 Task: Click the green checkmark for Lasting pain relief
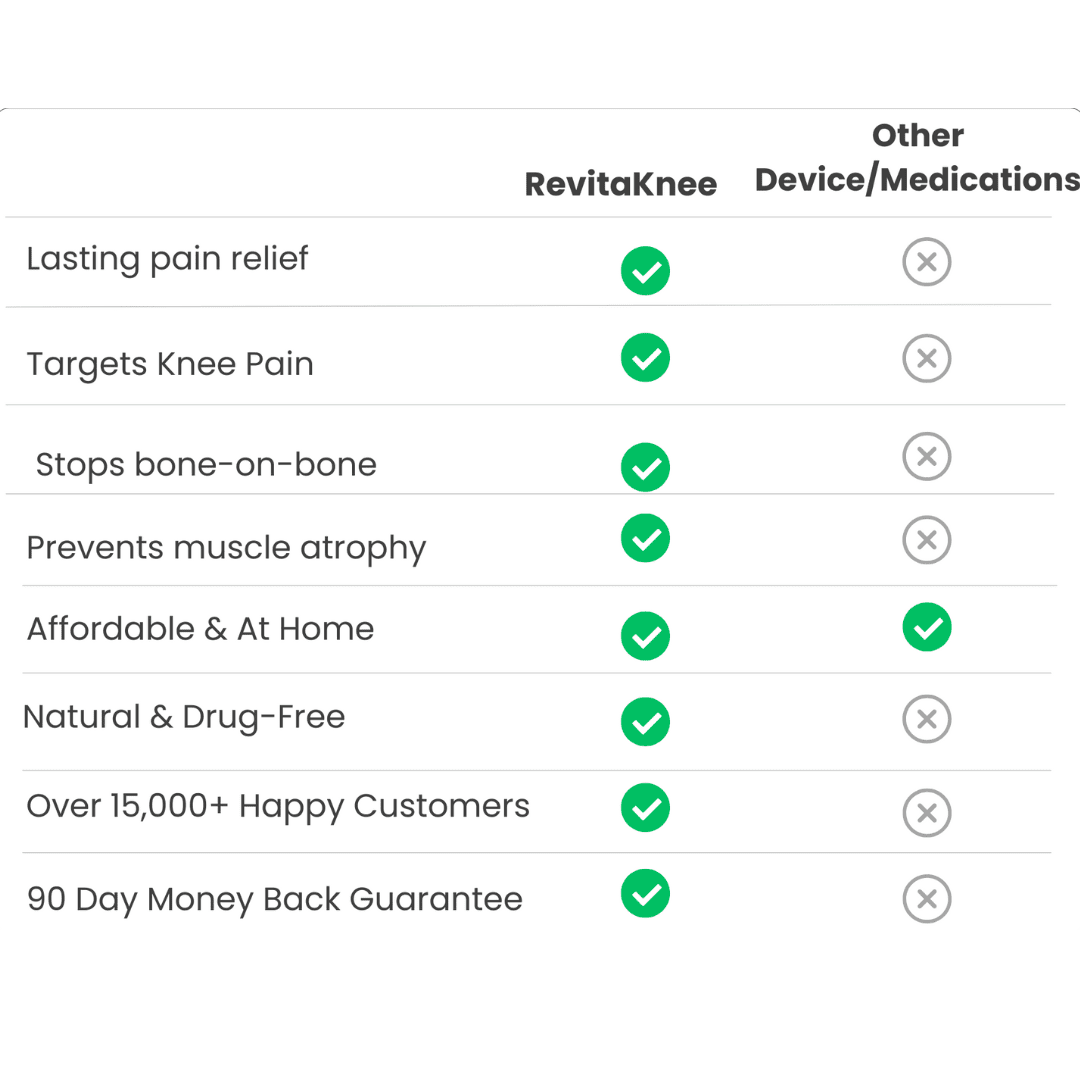(x=645, y=271)
